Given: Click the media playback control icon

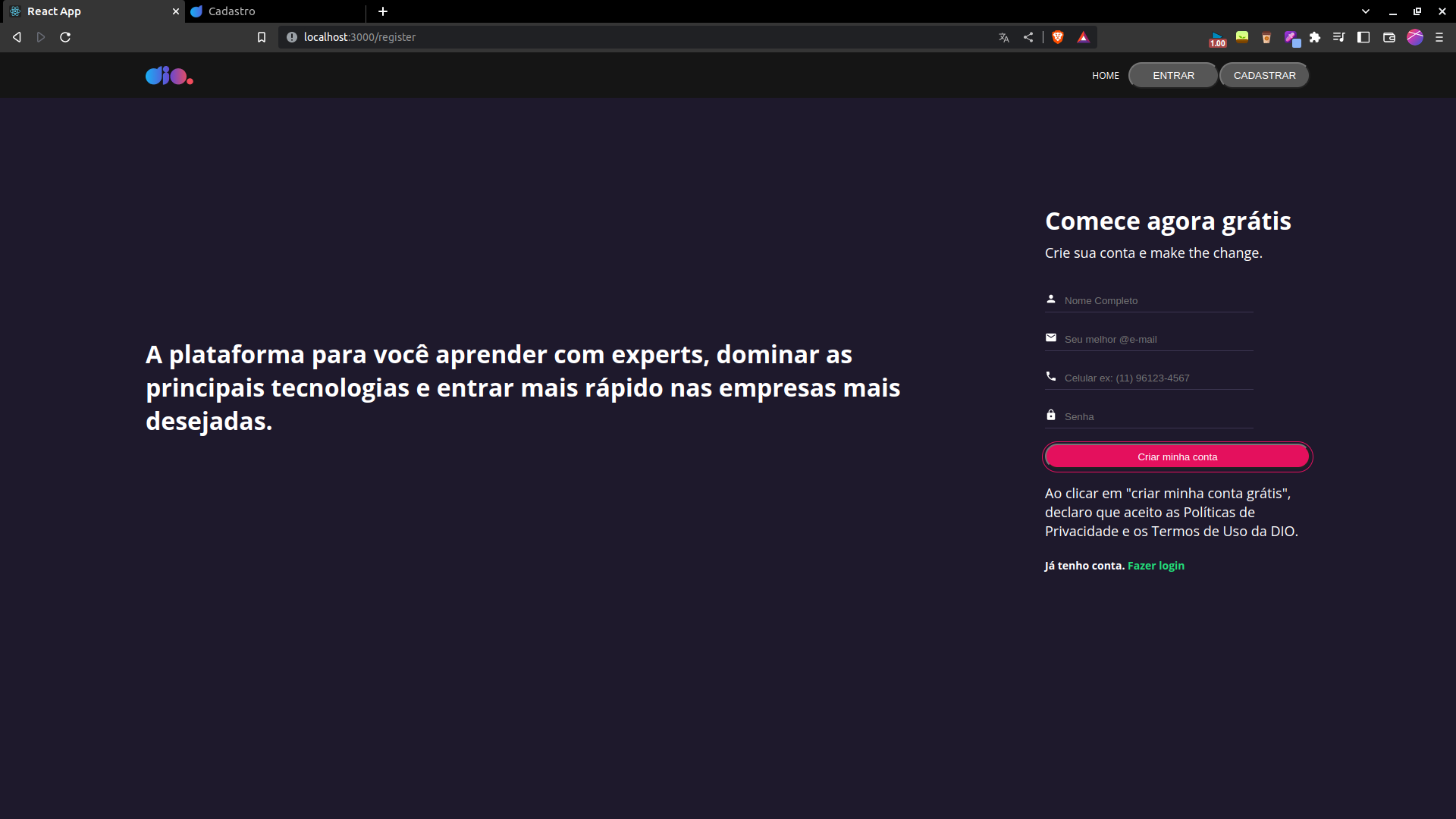Looking at the screenshot, I should coord(1339,36).
